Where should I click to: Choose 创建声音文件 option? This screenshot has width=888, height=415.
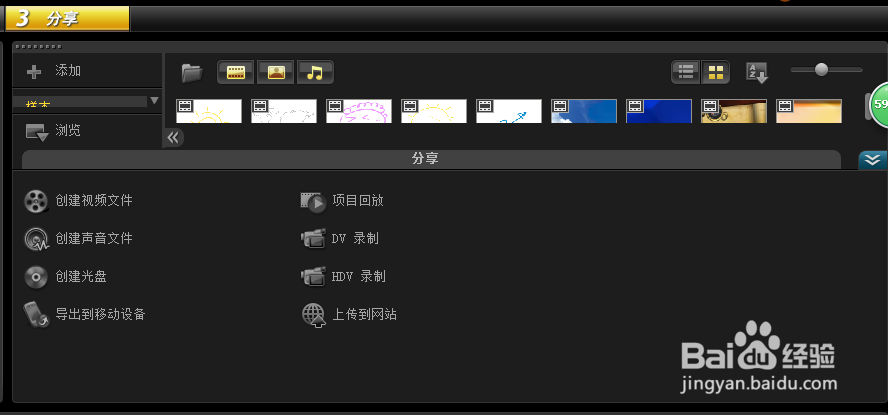(x=94, y=238)
